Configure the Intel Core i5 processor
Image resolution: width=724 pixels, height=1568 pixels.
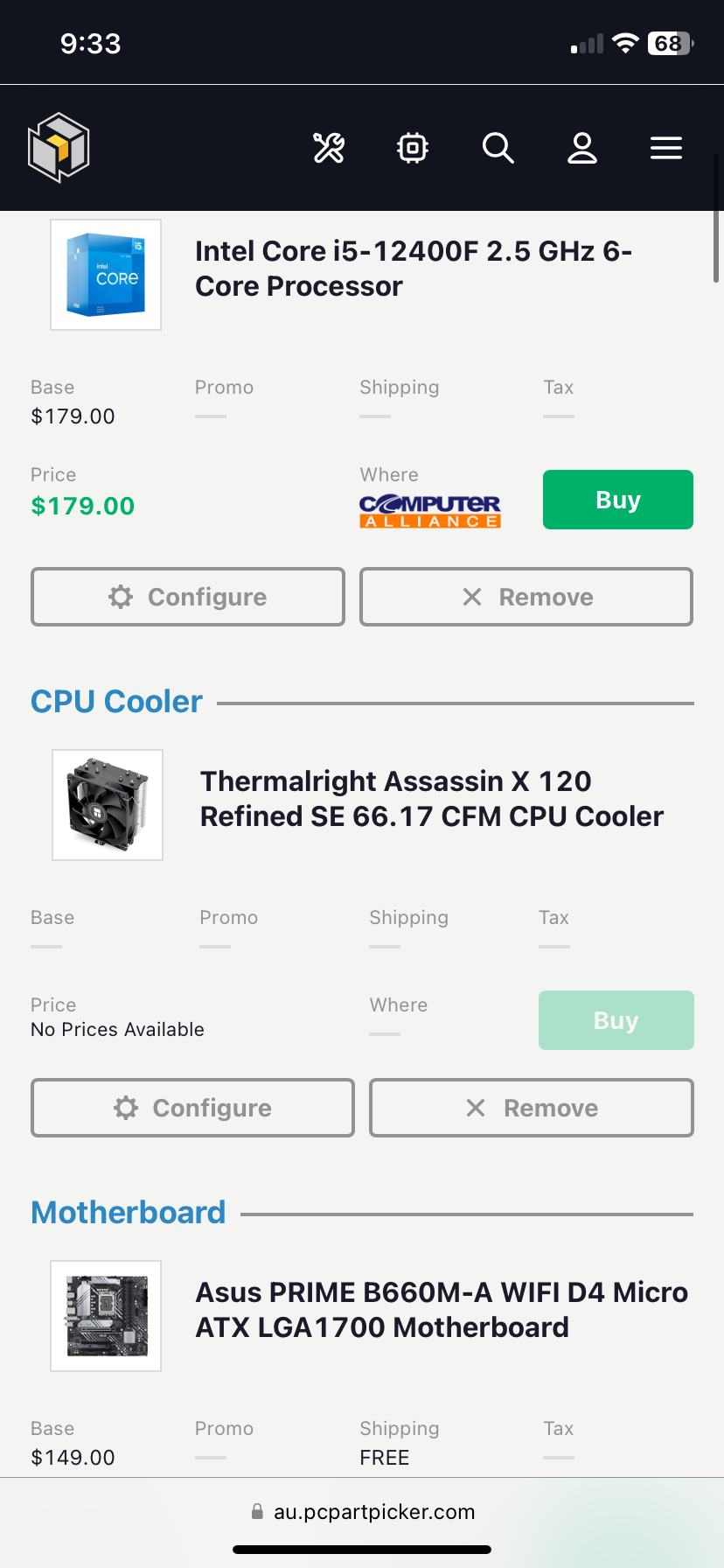[x=188, y=597]
